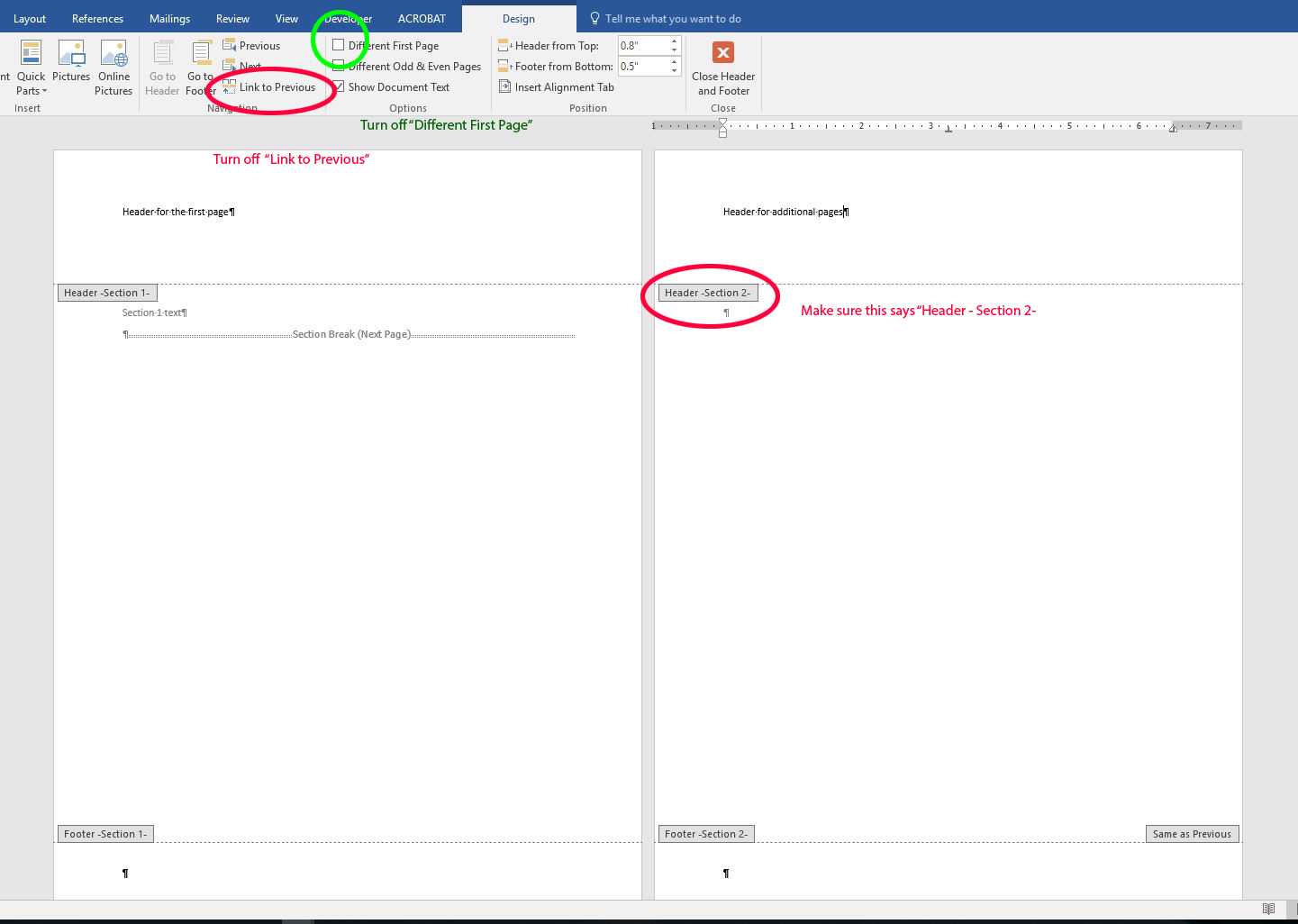Click the Section Break (Next Page) line
This screenshot has height=924, width=1298.
pos(351,334)
